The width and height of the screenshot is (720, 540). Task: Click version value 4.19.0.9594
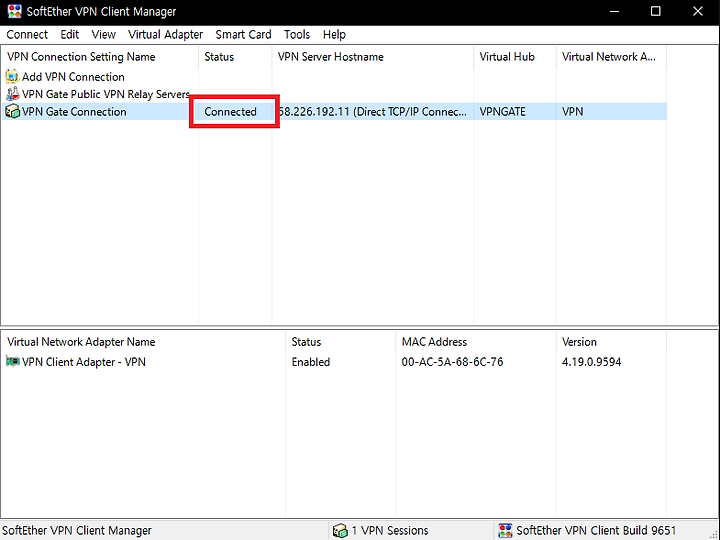pos(591,362)
